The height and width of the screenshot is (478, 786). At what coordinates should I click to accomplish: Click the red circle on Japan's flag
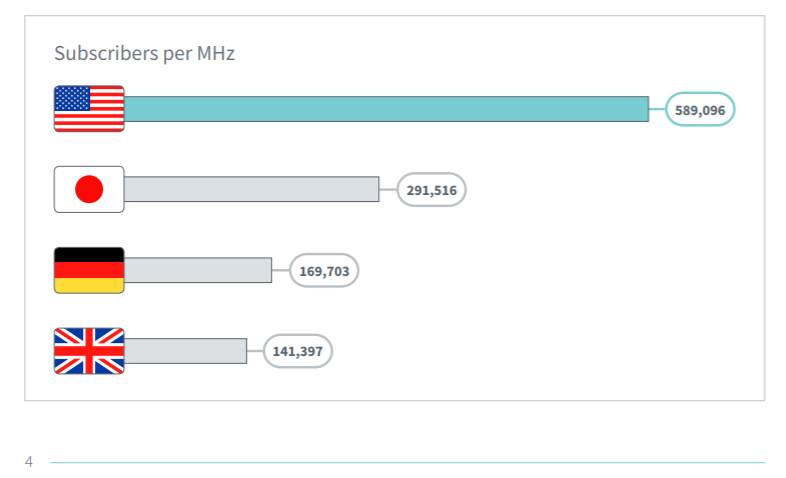(x=89, y=189)
